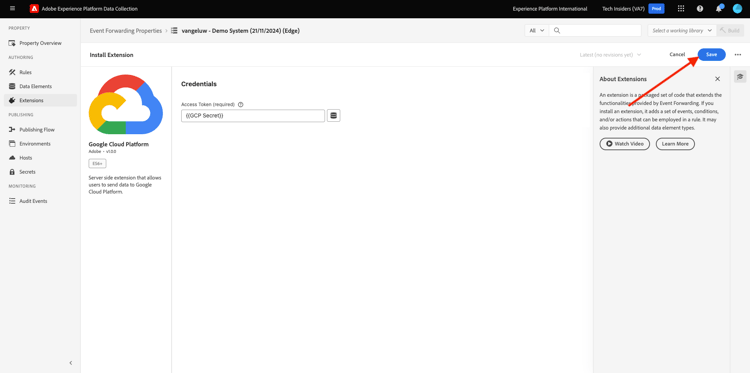Click the Adobe logo icon
Screen dimensions: 750x373
pyautogui.click(x=34, y=9)
